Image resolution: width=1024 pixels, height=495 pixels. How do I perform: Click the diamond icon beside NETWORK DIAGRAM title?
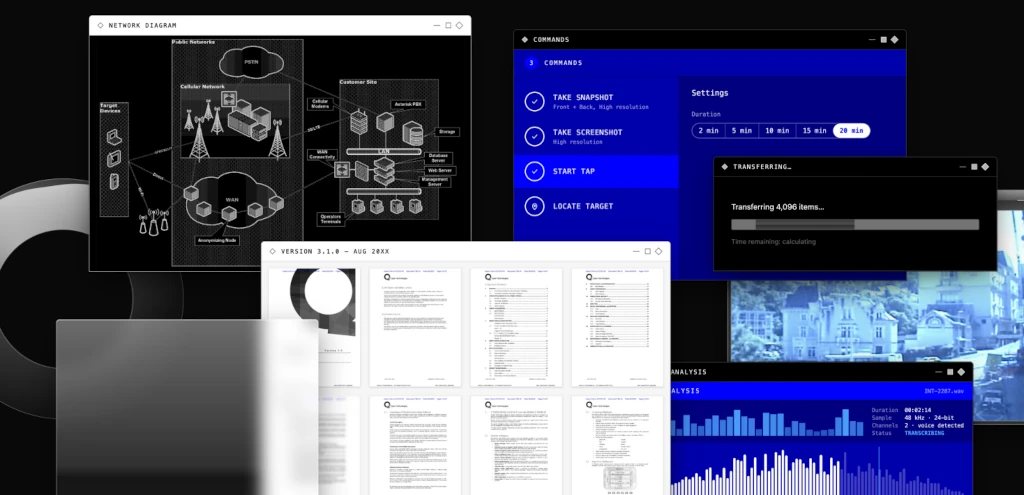click(100, 25)
